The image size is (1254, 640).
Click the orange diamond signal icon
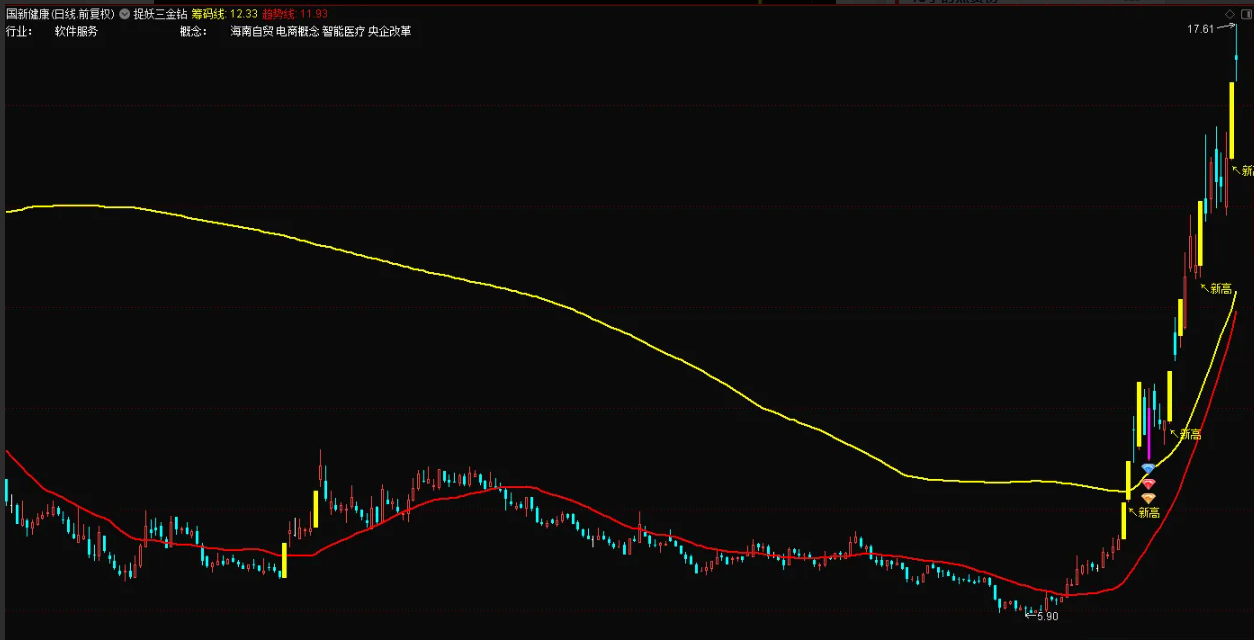(x=1148, y=498)
